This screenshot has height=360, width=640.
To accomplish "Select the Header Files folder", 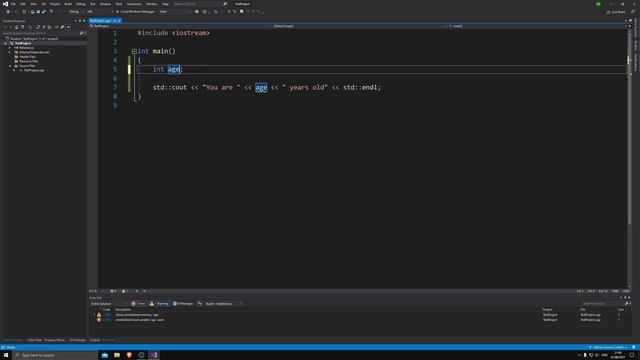I will tap(27, 57).
